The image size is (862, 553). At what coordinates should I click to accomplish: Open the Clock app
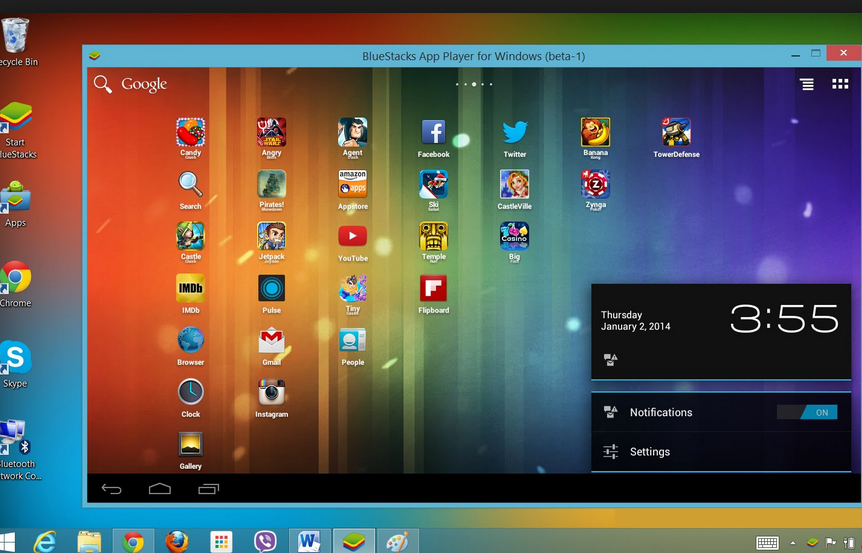pyautogui.click(x=190, y=392)
